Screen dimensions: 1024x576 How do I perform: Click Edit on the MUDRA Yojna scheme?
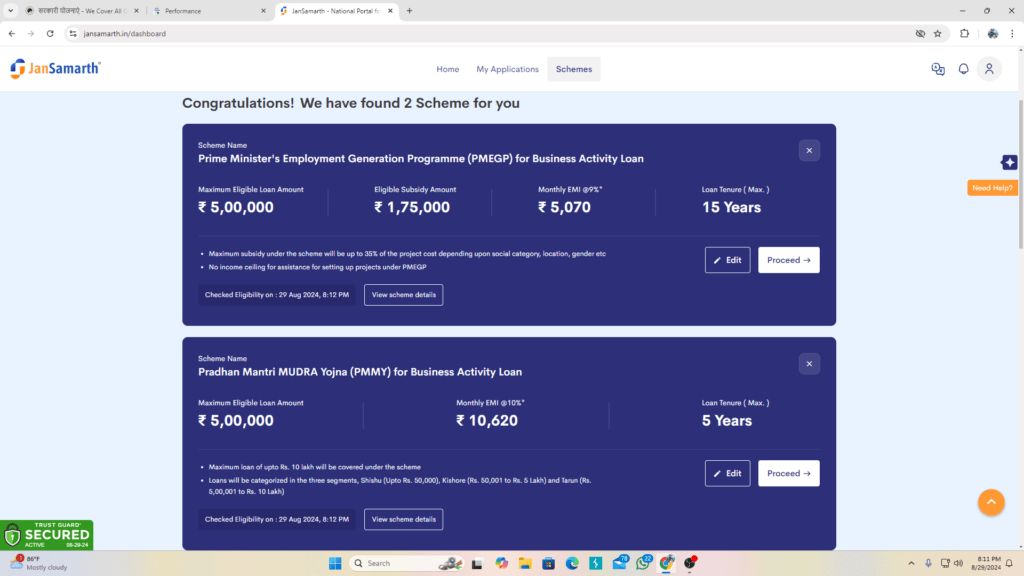point(728,473)
